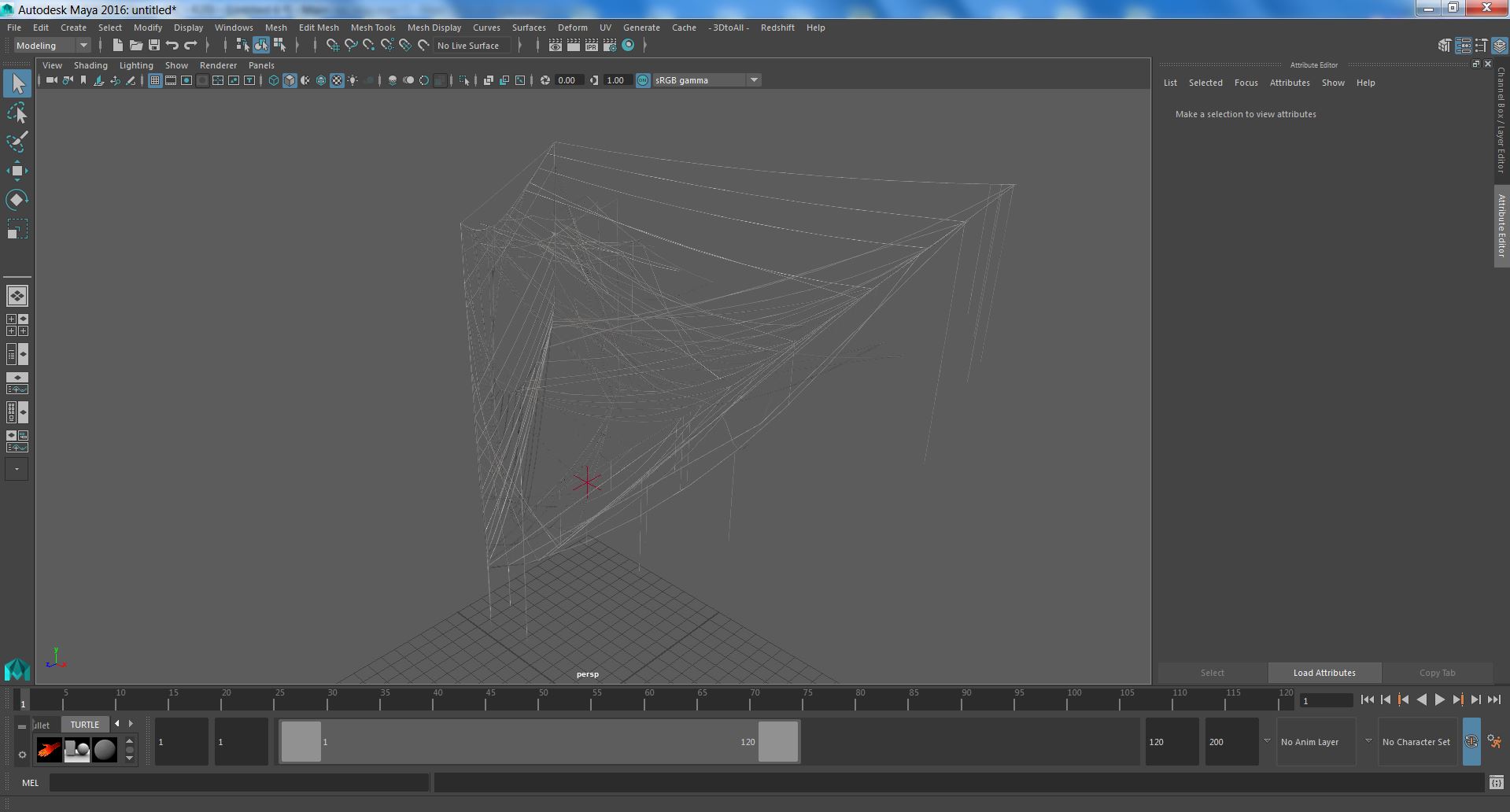Open the Render View clapperboard icon
The height and width of the screenshot is (812, 1510).
pos(556,46)
